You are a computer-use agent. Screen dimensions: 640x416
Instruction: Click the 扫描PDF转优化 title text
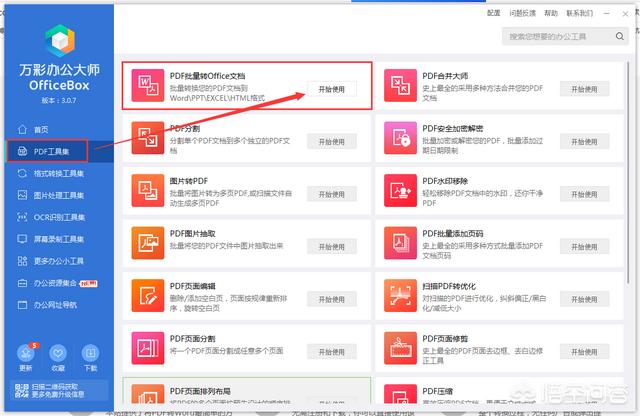(x=449, y=286)
